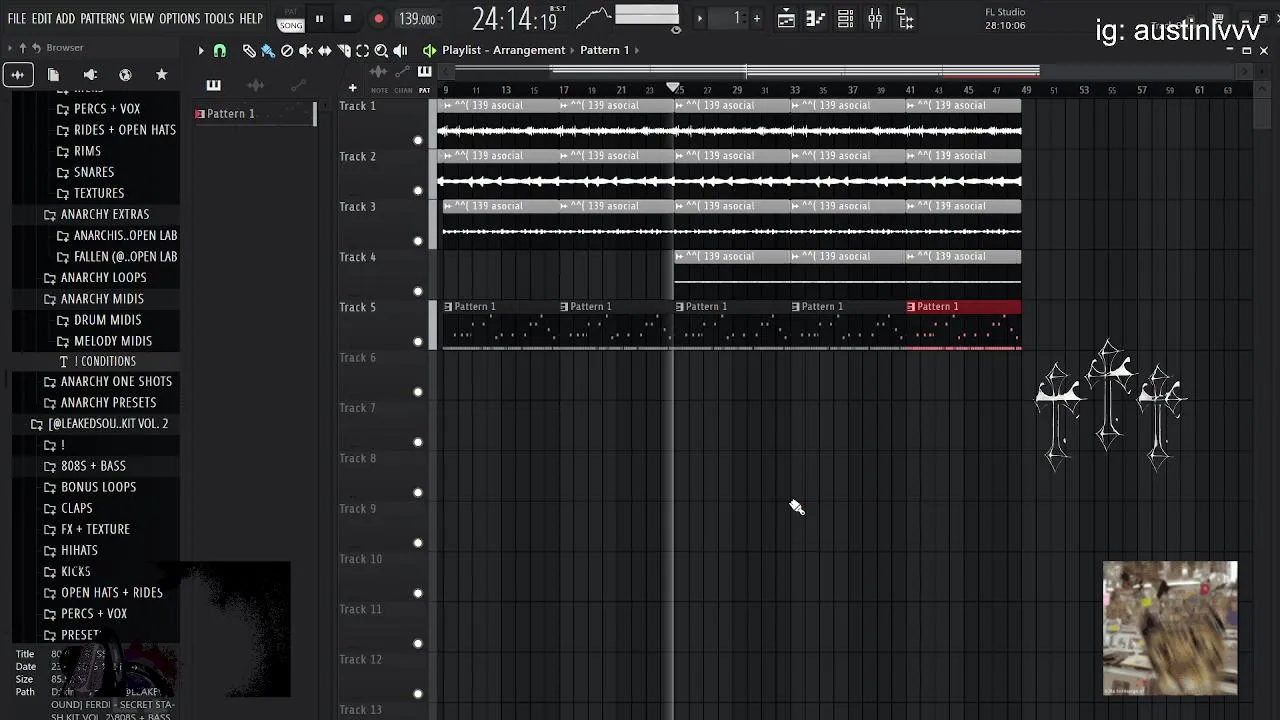Switch playlist focus to CHAN
Screen dimensions: 1280x720
(x=403, y=90)
